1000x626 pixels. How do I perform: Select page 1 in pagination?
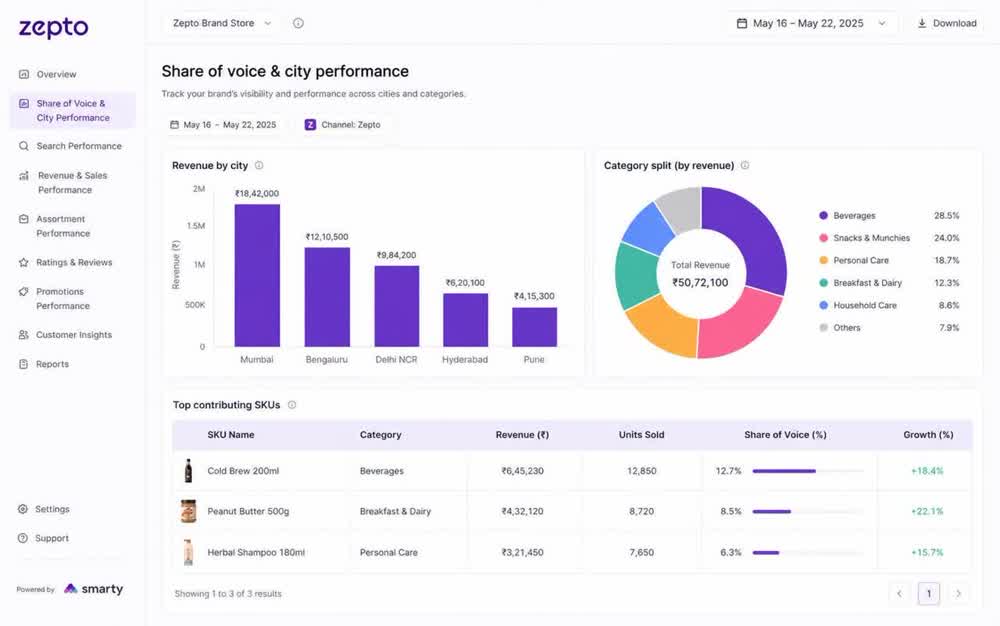pyautogui.click(x=929, y=593)
